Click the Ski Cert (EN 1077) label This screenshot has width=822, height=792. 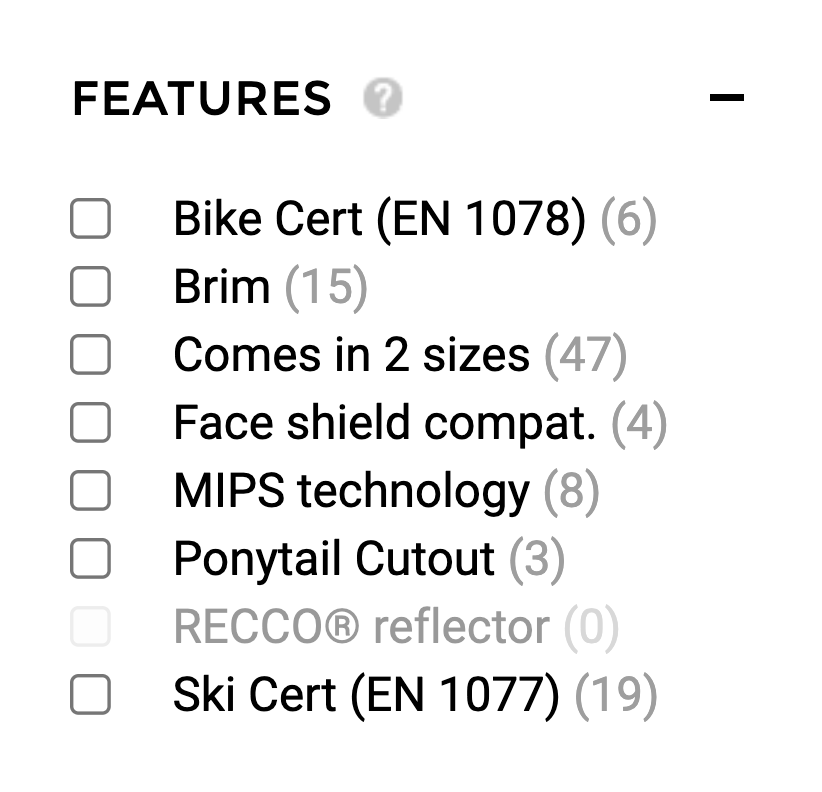point(366,696)
